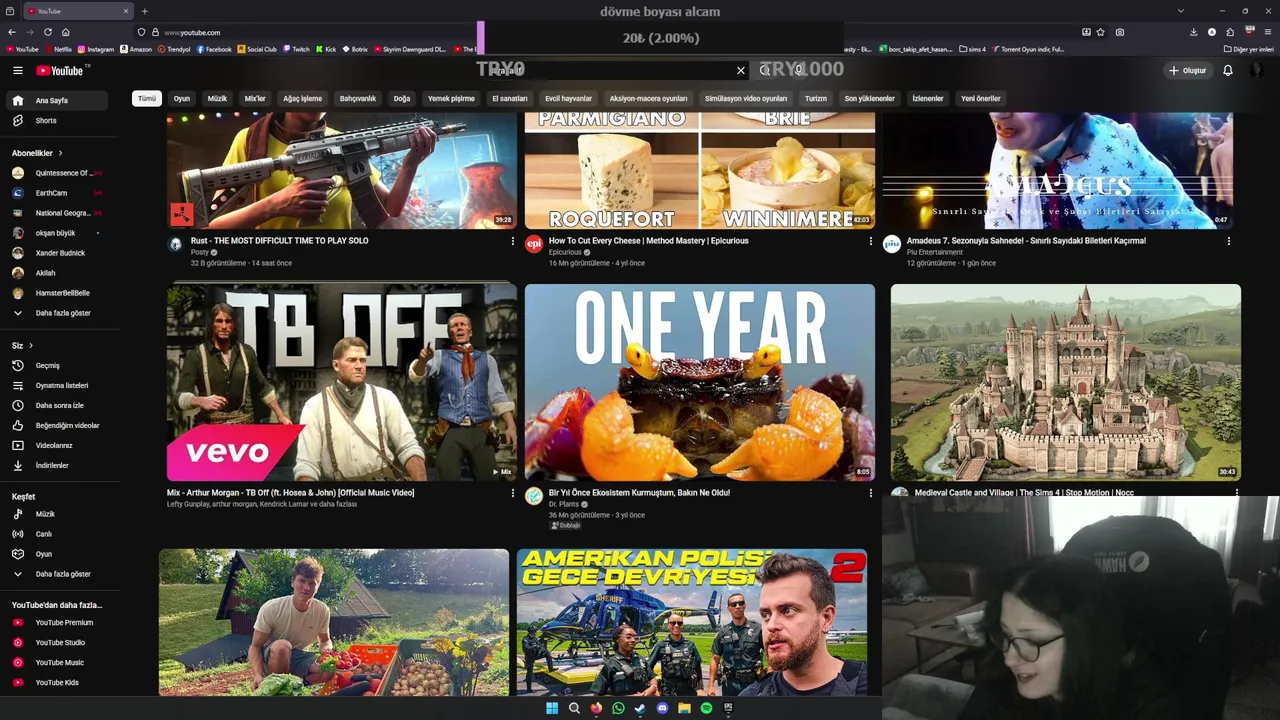Viewport: 1280px width, 720px height.
Task: Open a new browser tab
Action: coord(144,11)
